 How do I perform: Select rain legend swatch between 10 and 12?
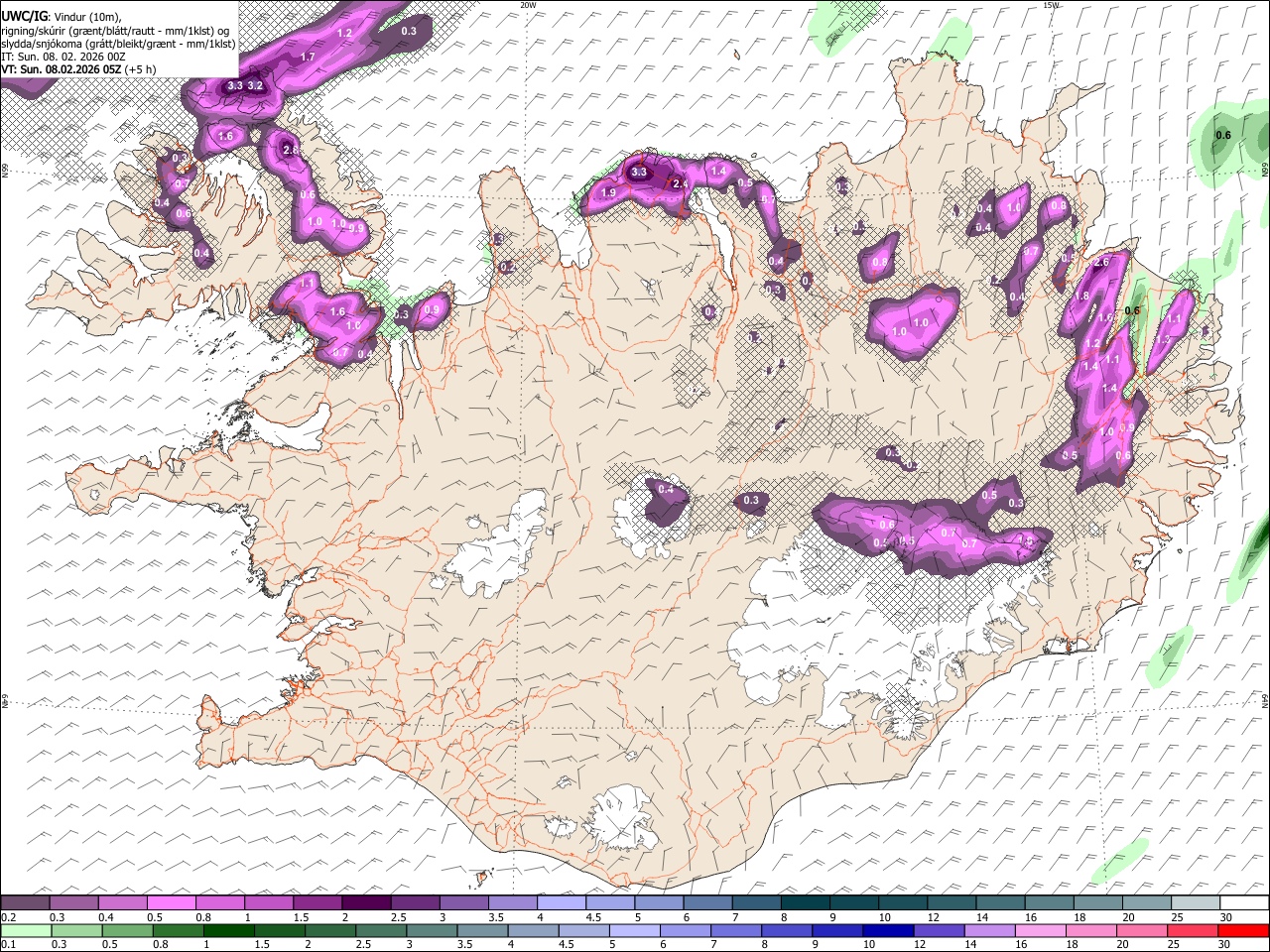[x=889, y=930]
